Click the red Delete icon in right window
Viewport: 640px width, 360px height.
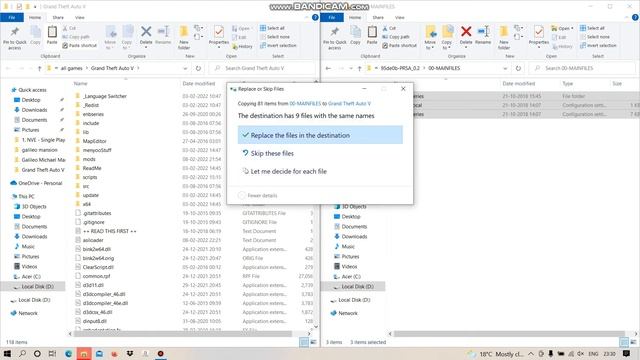pos(466,35)
